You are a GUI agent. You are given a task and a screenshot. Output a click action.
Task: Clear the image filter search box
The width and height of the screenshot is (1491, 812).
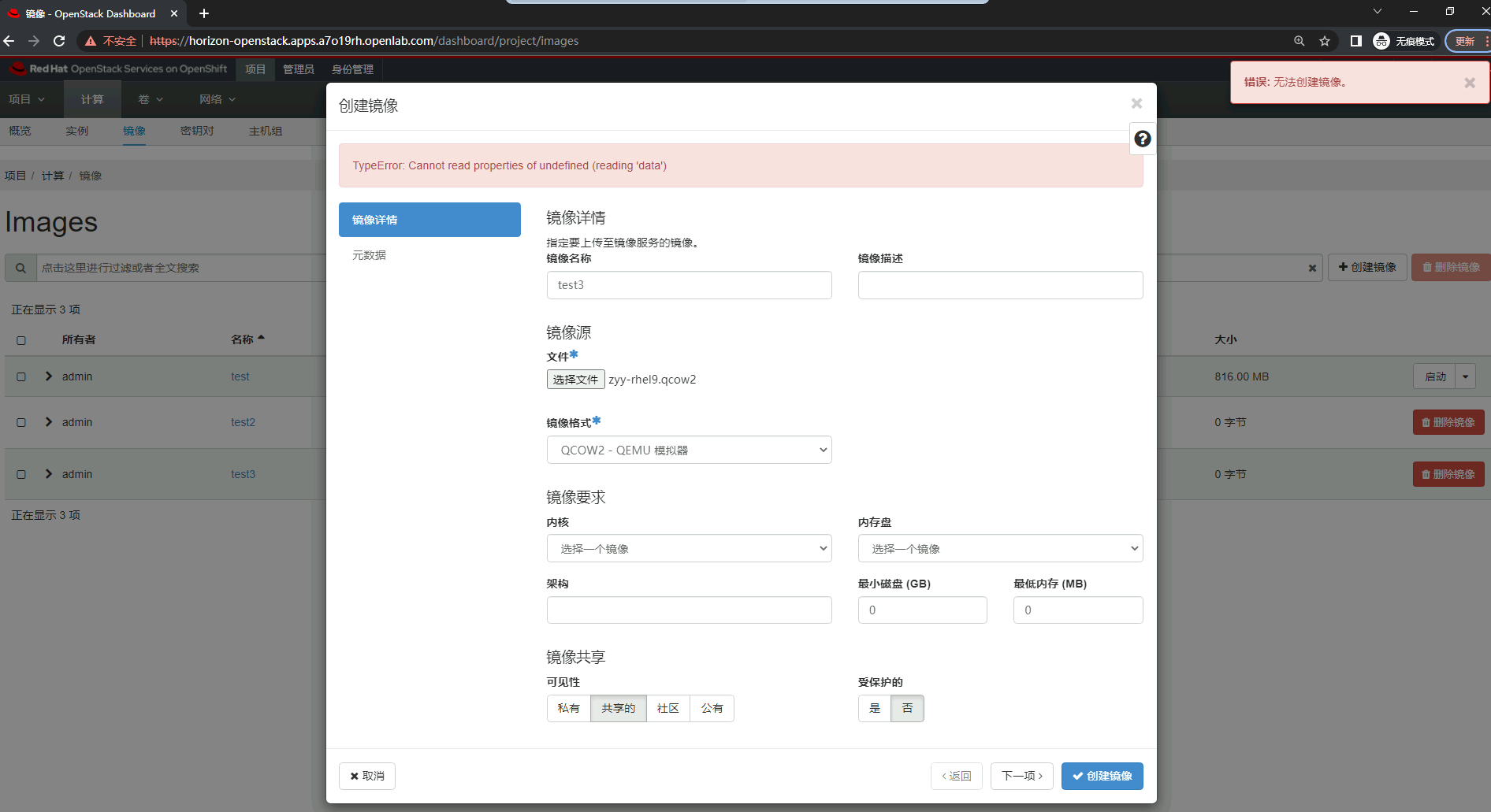click(1312, 268)
